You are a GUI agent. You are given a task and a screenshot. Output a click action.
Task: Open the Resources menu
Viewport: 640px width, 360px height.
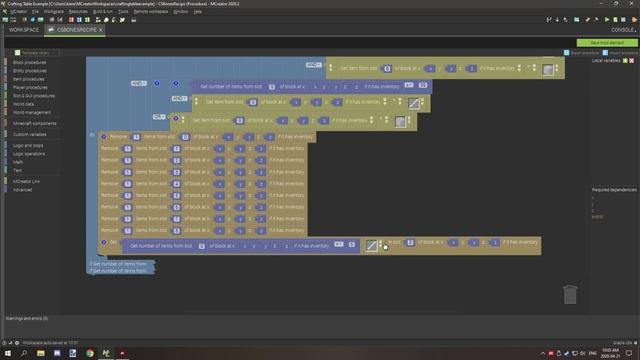(x=78, y=11)
